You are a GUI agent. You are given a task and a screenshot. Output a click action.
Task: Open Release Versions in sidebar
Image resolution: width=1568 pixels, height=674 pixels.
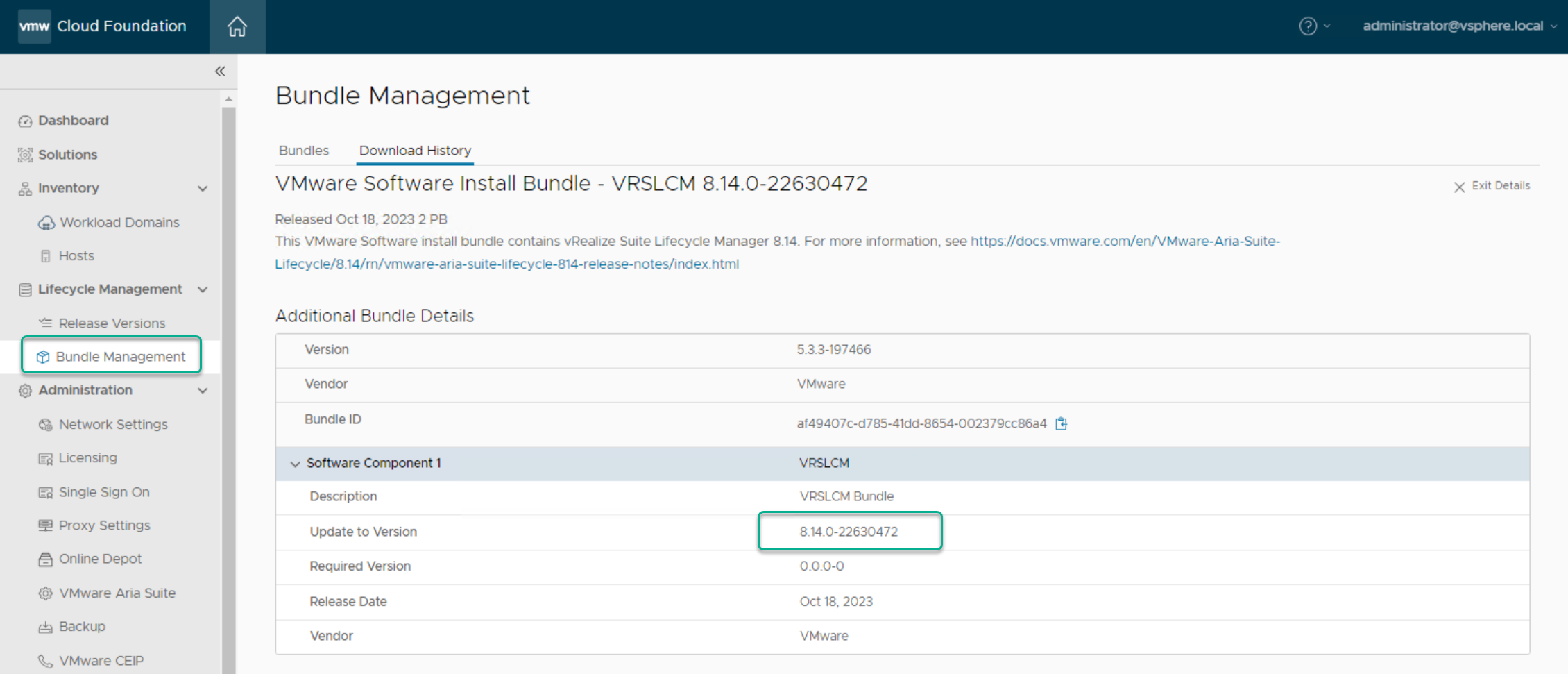click(112, 323)
